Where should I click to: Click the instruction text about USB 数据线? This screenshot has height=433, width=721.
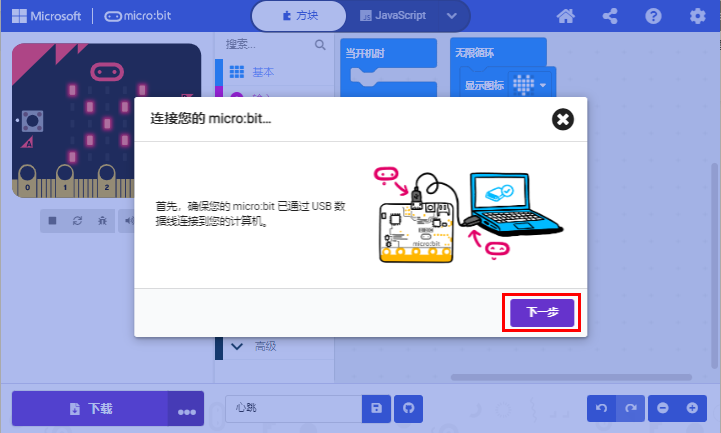(250, 214)
